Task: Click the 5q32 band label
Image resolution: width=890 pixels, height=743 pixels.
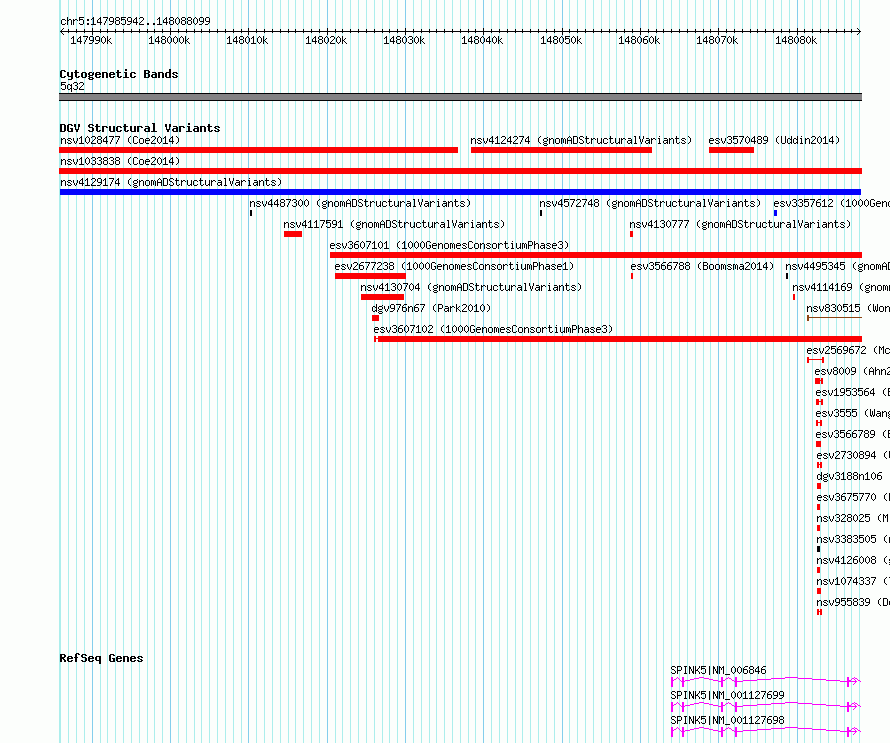Action: (72, 86)
